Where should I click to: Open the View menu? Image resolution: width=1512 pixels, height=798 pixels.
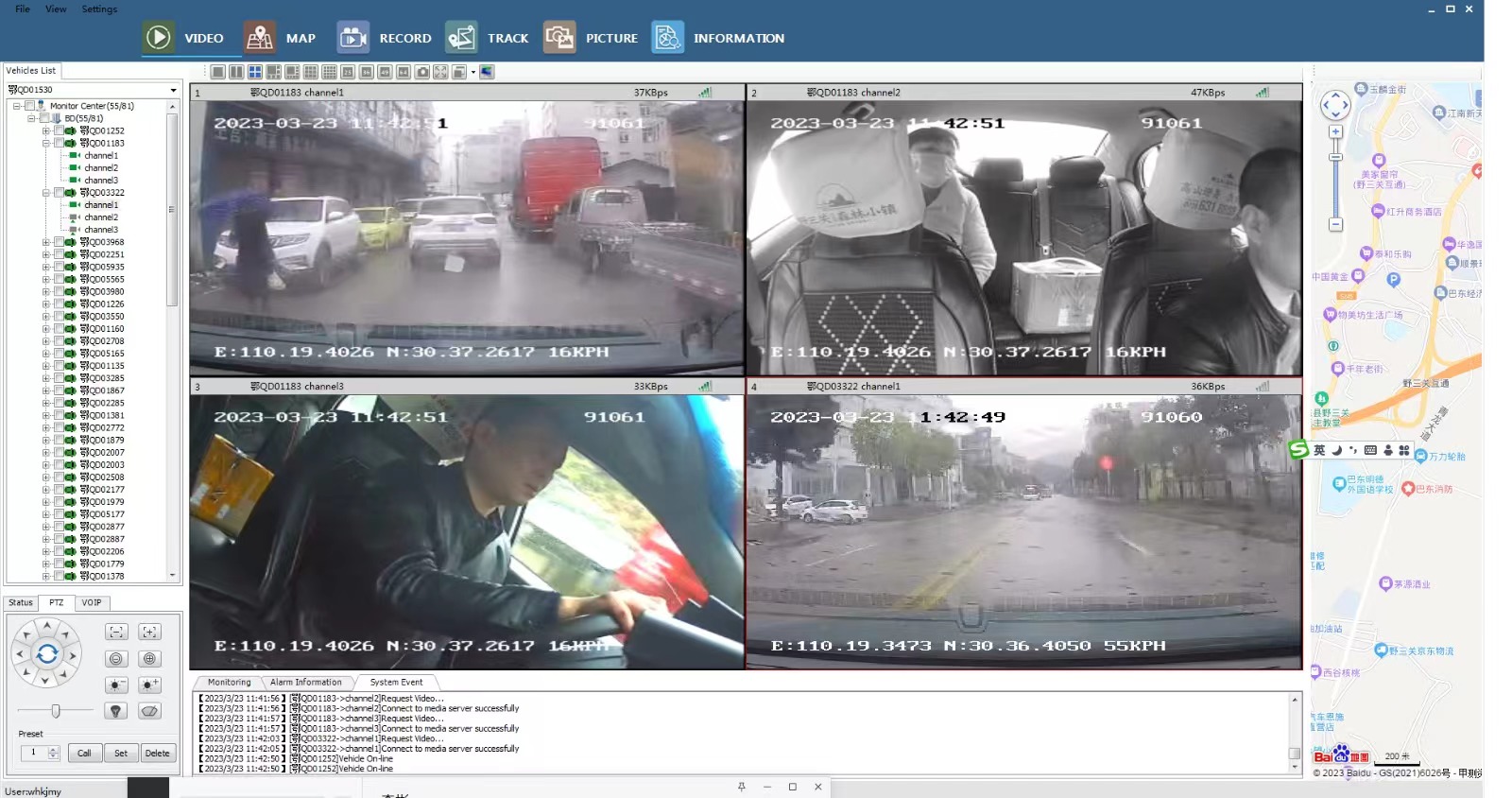tap(56, 9)
